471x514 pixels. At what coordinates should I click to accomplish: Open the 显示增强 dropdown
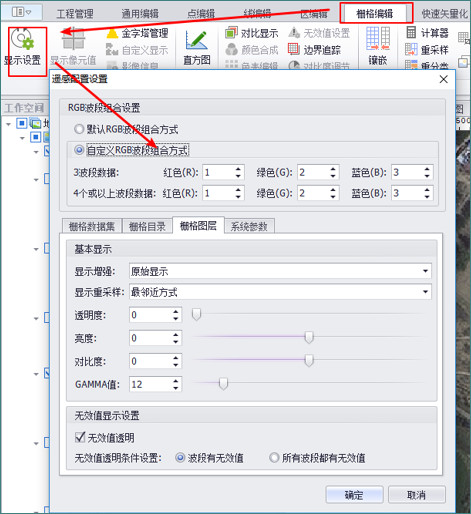280,271
